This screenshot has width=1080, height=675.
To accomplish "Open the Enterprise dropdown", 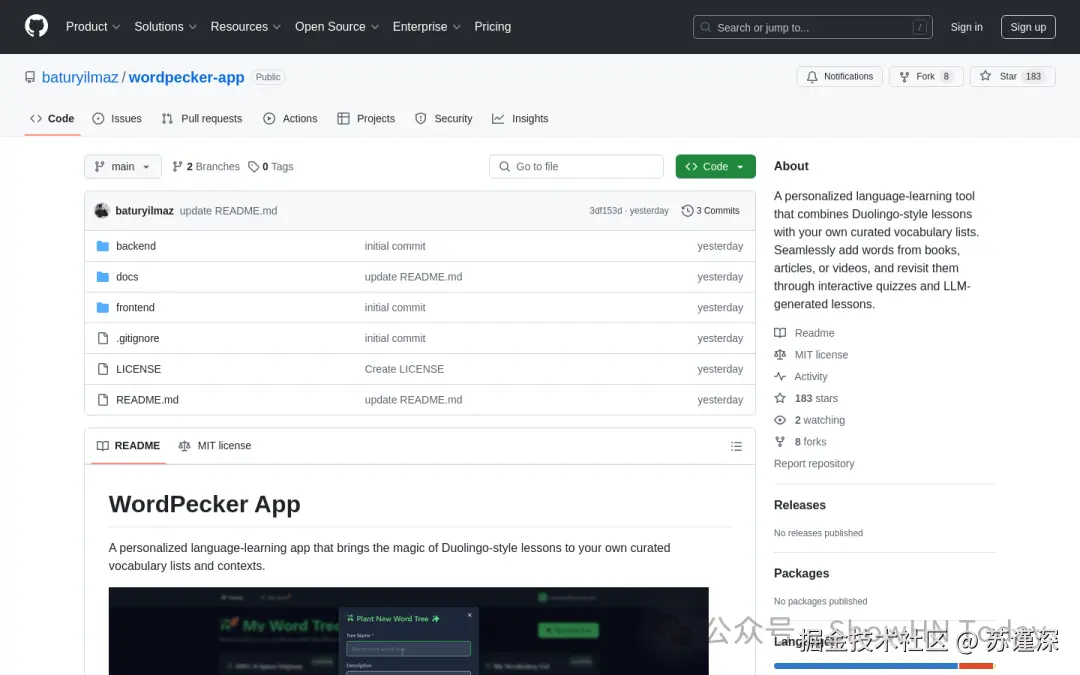I will point(426,27).
